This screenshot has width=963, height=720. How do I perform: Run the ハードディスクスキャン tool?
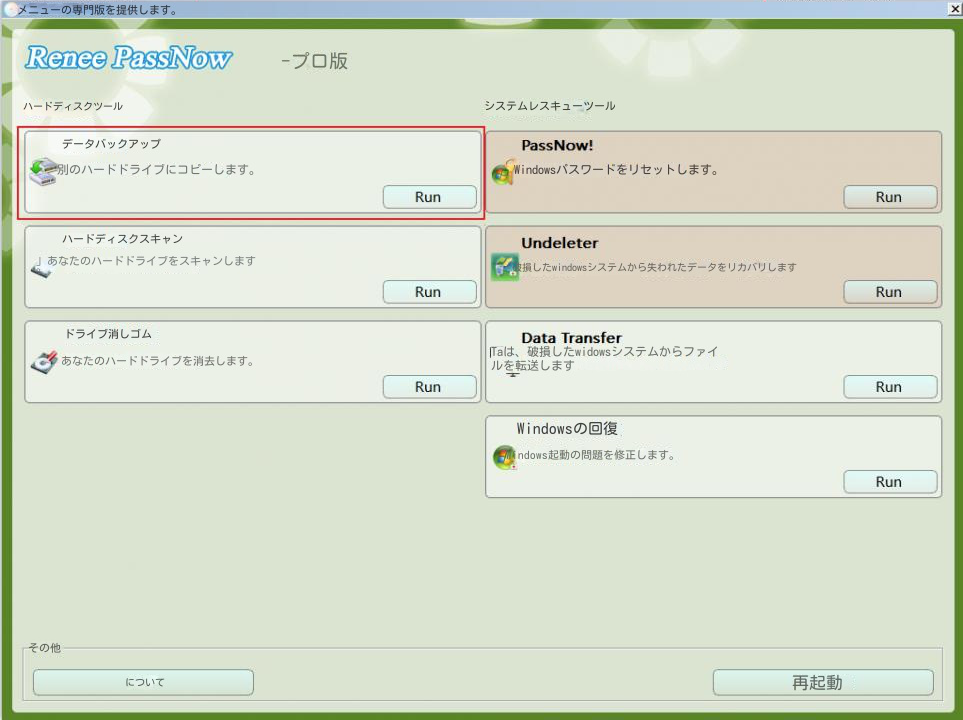point(428,291)
